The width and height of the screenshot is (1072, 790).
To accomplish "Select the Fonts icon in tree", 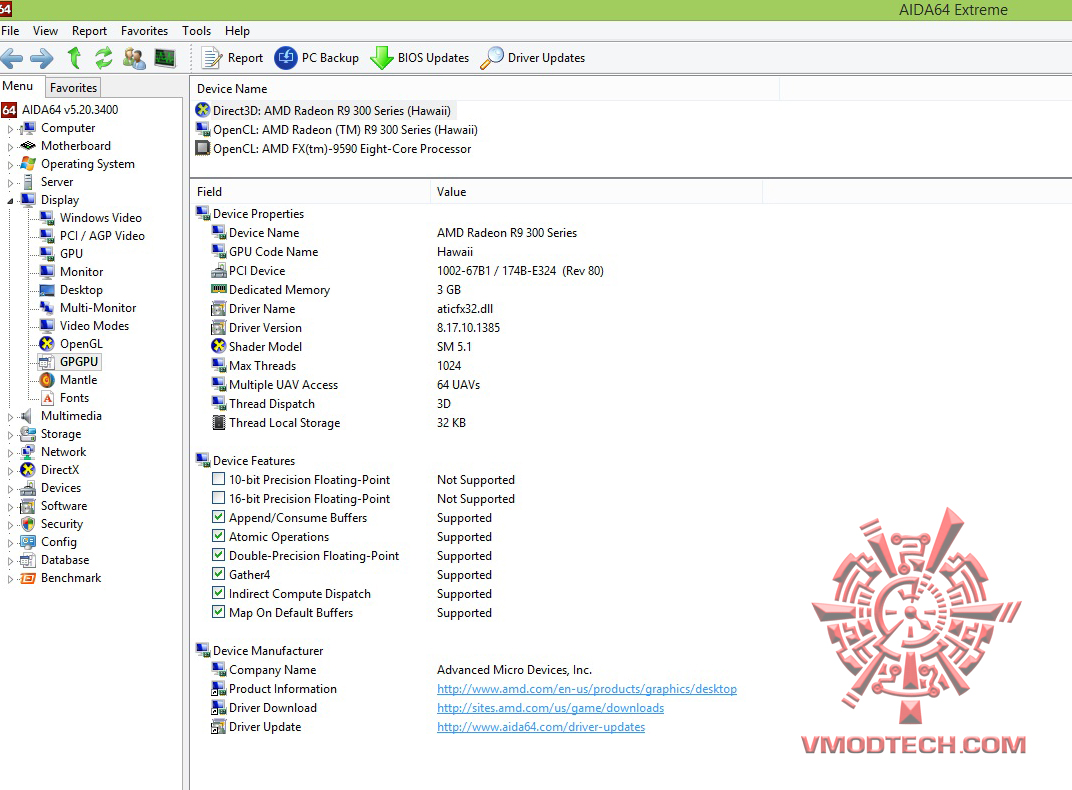I will (x=47, y=398).
